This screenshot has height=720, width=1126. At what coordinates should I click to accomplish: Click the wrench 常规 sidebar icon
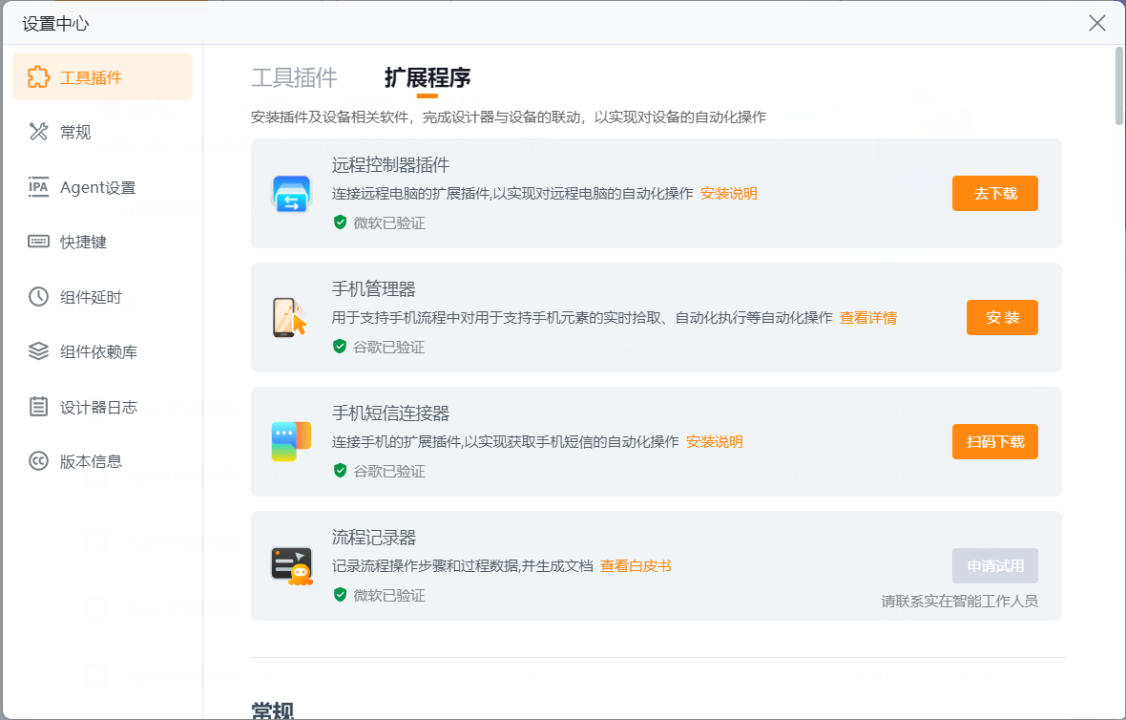click(x=38, y=132)
